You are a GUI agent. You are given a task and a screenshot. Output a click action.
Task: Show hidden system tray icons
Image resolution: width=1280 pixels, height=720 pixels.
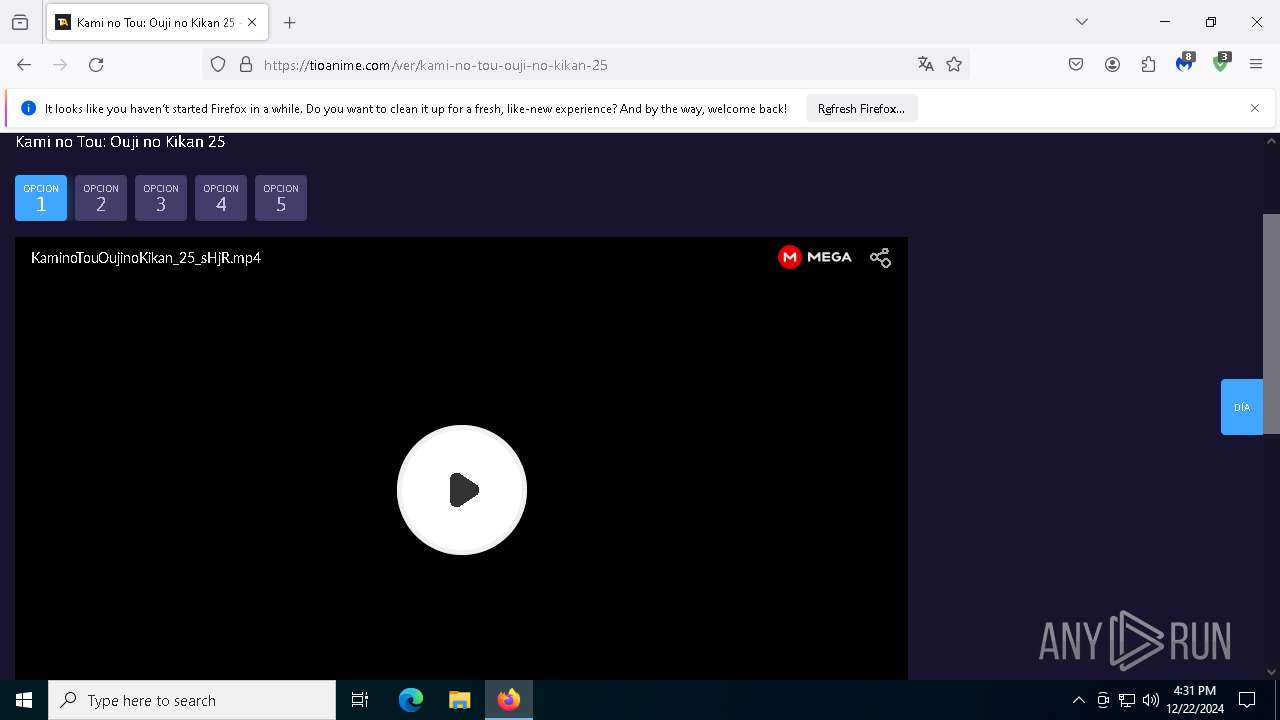tap(1078, 700)
